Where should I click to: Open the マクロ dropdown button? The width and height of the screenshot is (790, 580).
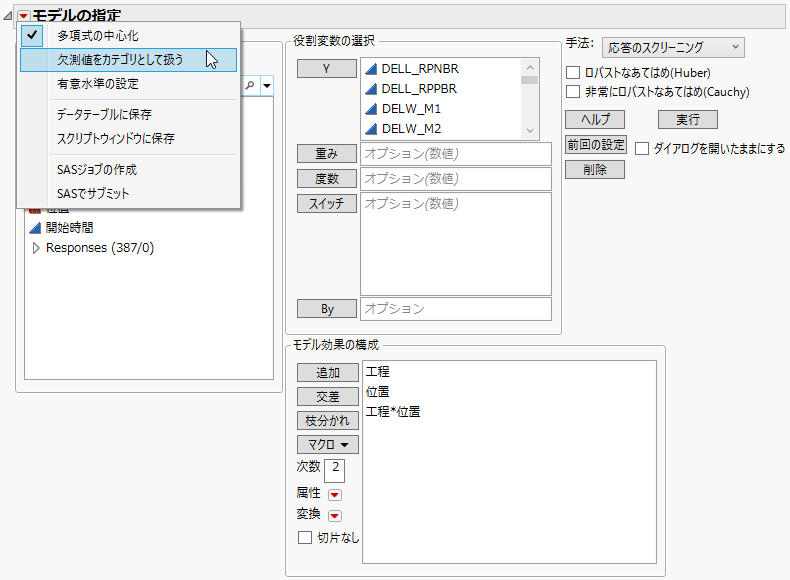pyautogui.click(x=327, y=444)
